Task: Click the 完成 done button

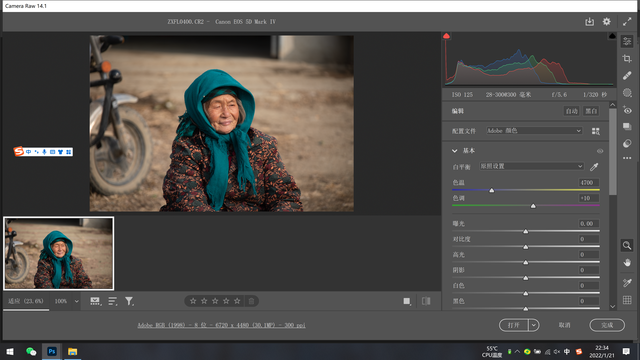Action: [x=607, y=325]
